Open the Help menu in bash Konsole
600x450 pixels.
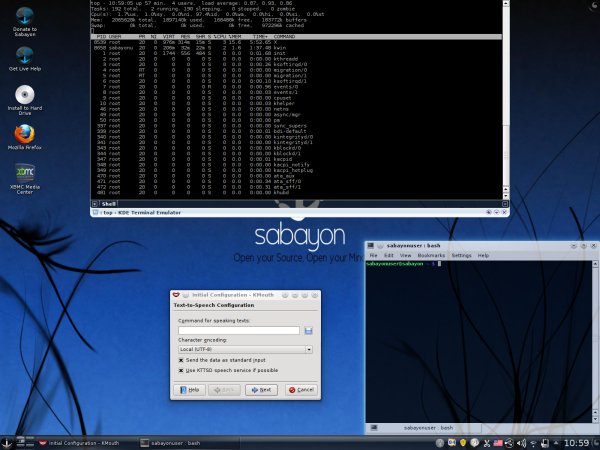point(483,255)
